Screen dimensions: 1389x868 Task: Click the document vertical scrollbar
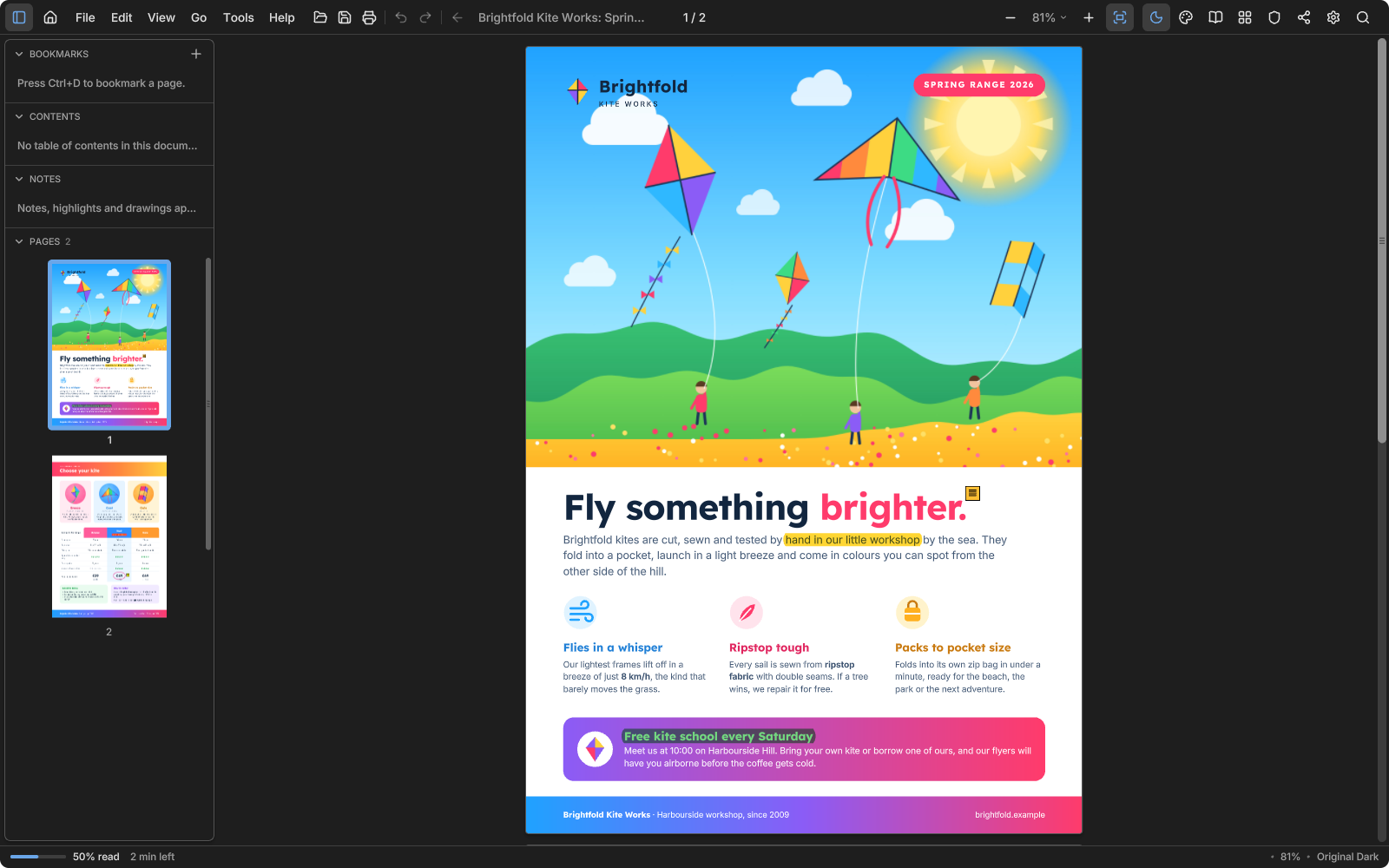(x=1382, y=241)
